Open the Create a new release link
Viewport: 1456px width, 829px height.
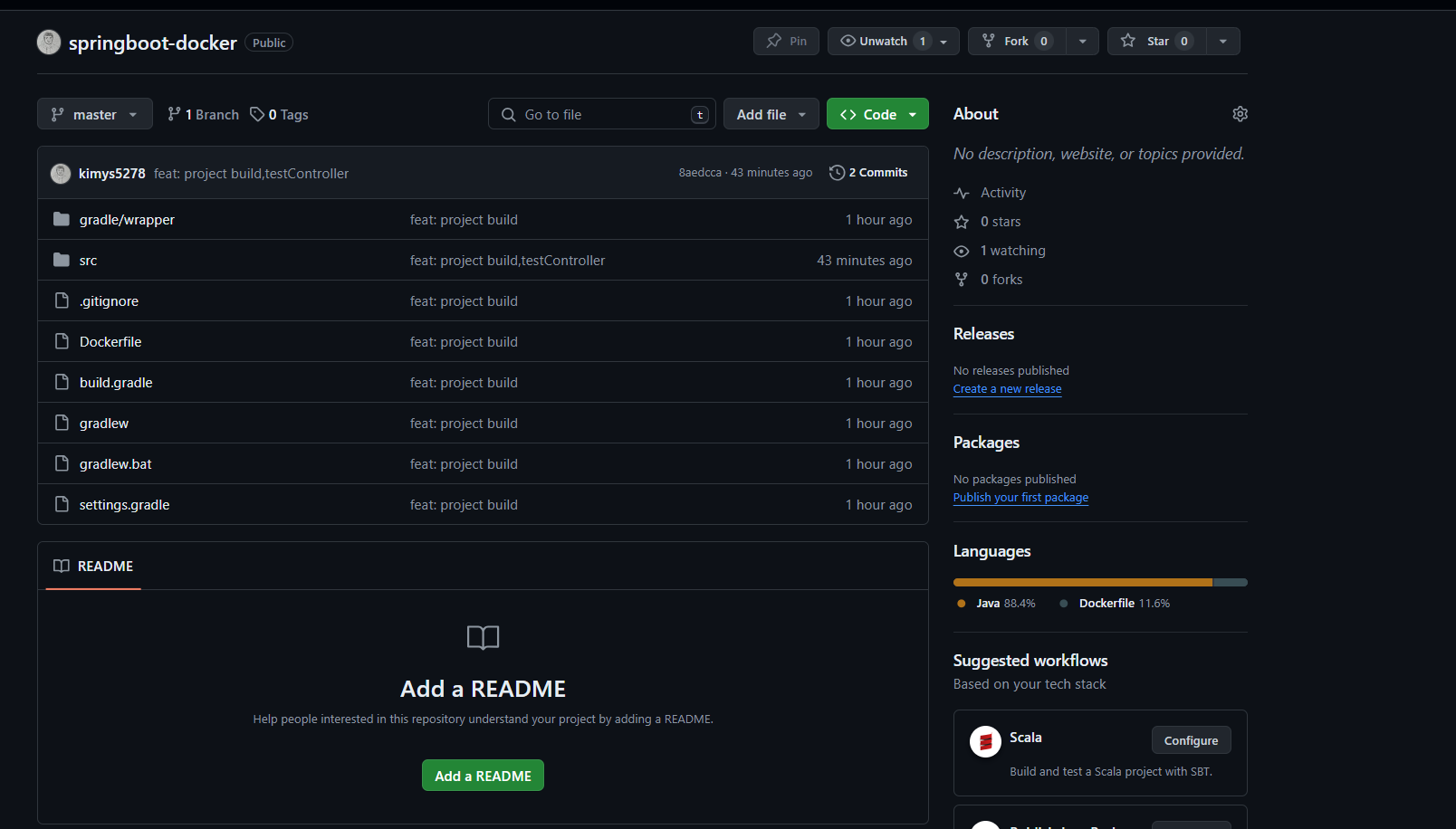tap(1008, 389)
